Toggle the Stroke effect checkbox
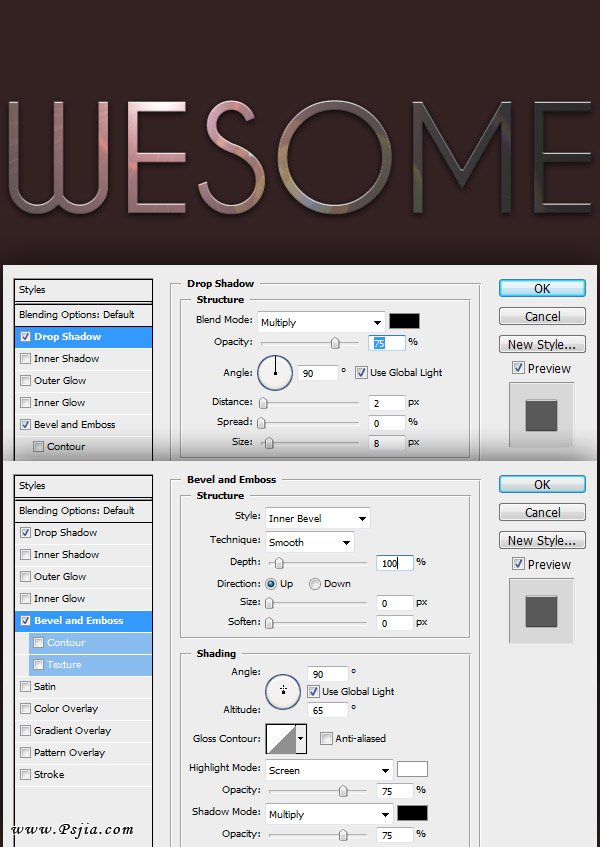 tap(25, 775)
